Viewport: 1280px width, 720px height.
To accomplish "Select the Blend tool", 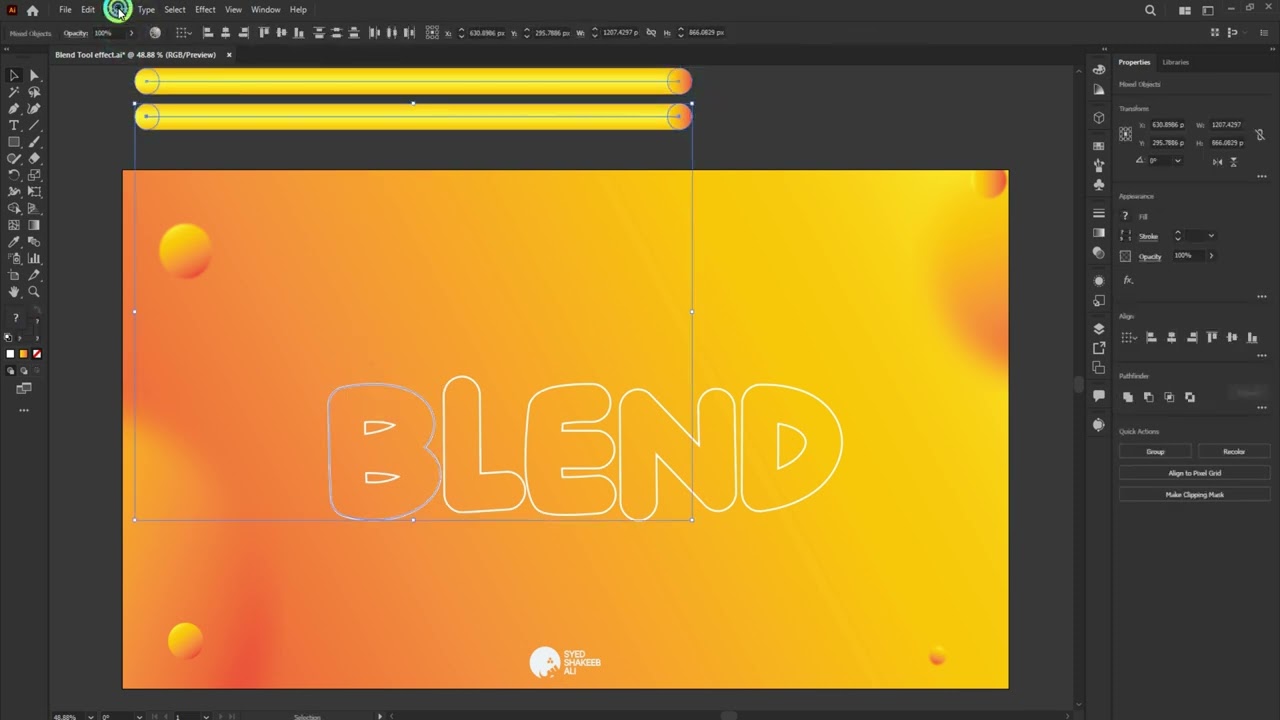I will point(34,242).
